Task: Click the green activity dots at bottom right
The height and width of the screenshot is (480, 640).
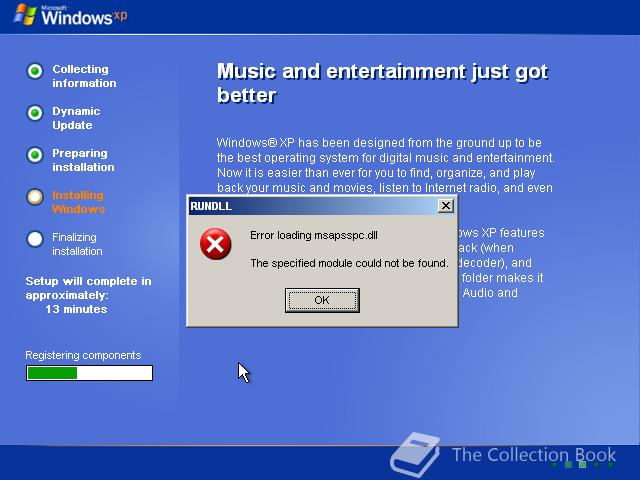Action: (582, 464)
